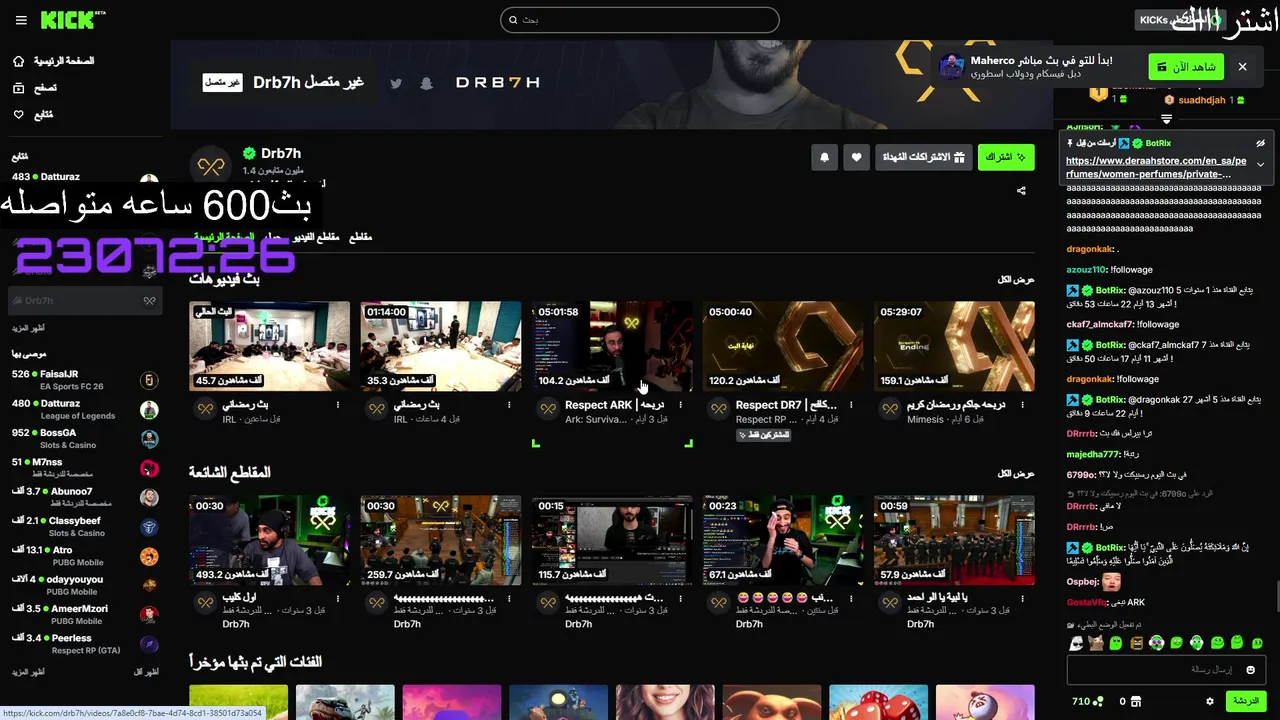View all popular clips link
Viewport: 1280px width, 720px height.
1016,473
